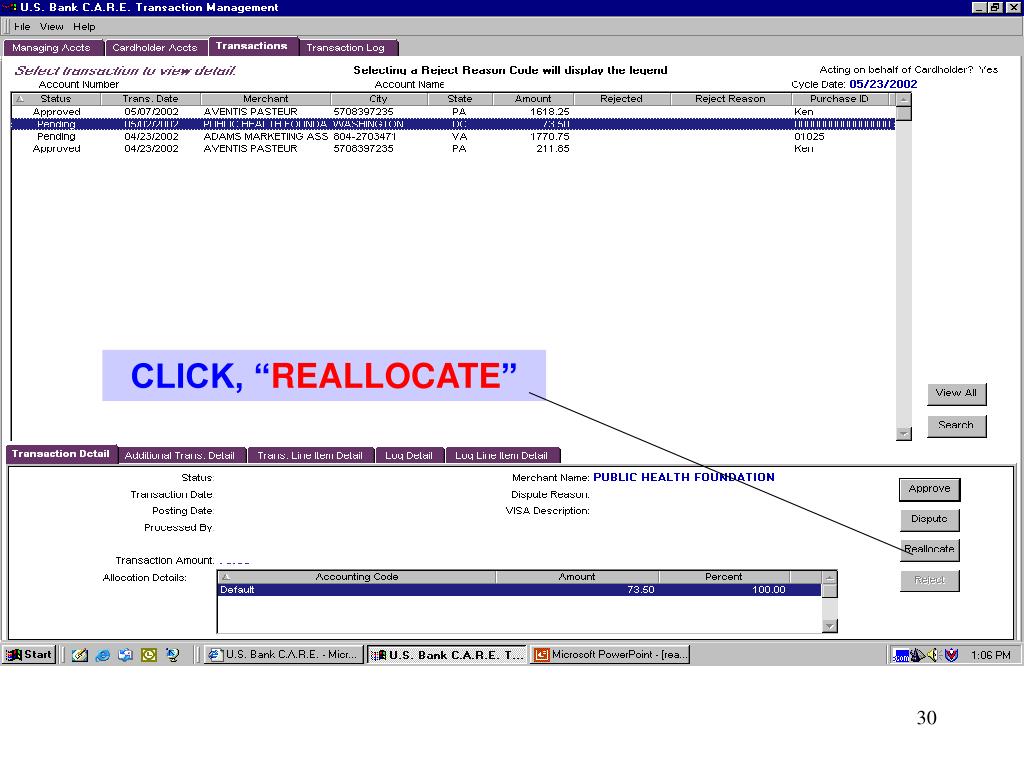The width and height of the screenshot is (1024, 768).
Task: Open the View menu
Action: 52,27
